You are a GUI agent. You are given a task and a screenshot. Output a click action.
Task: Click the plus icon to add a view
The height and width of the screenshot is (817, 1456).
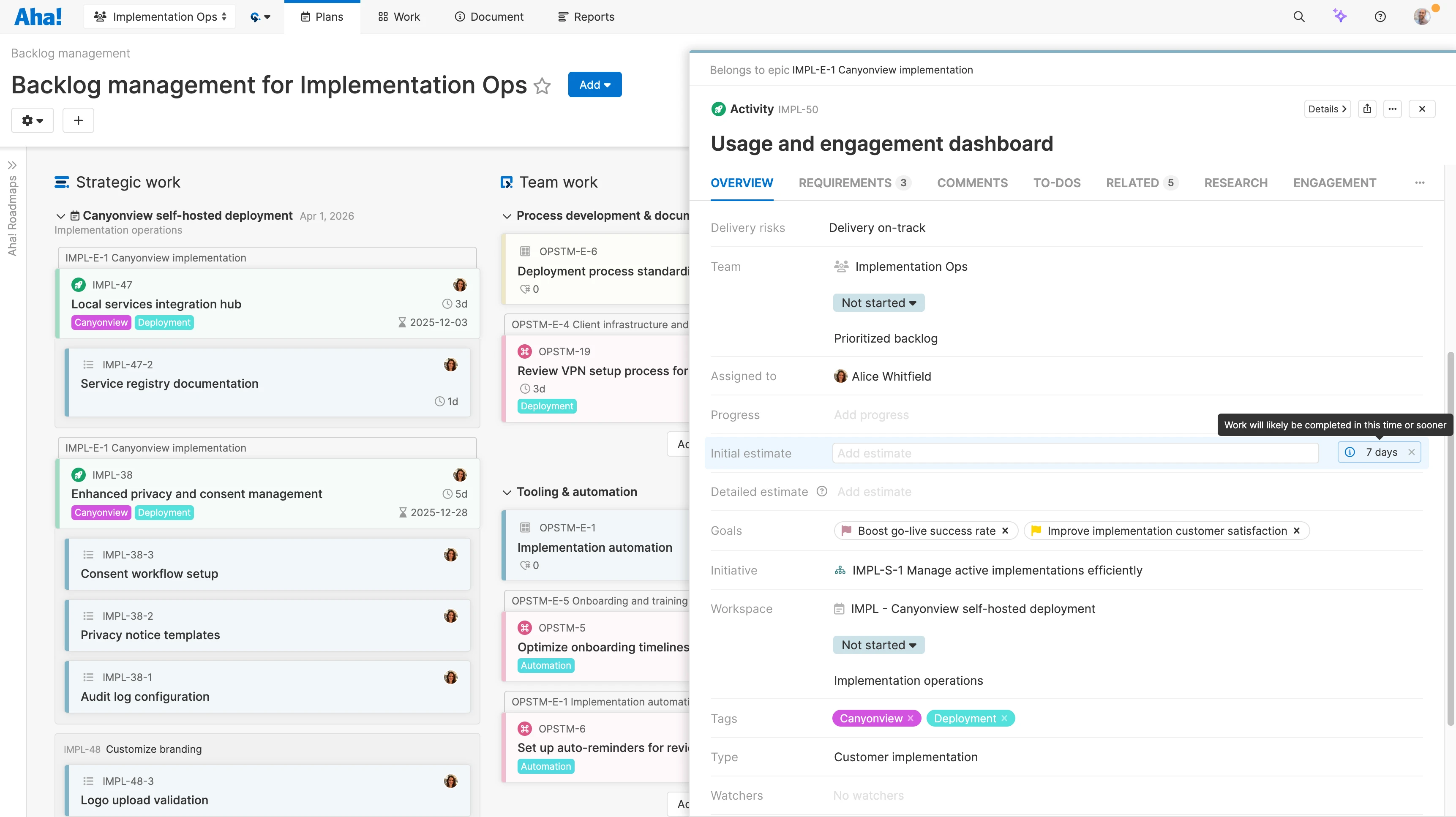pos(78,120)
